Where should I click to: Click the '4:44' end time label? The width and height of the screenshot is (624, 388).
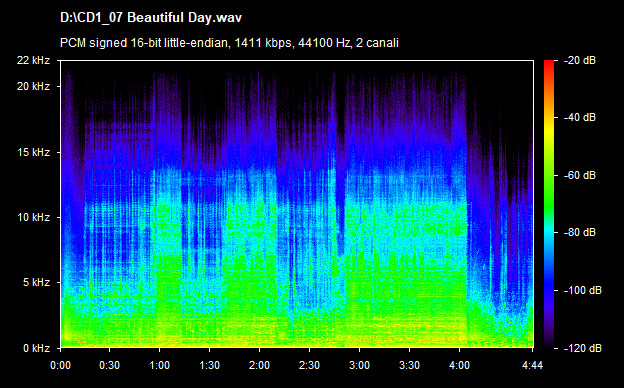point(532,365)
